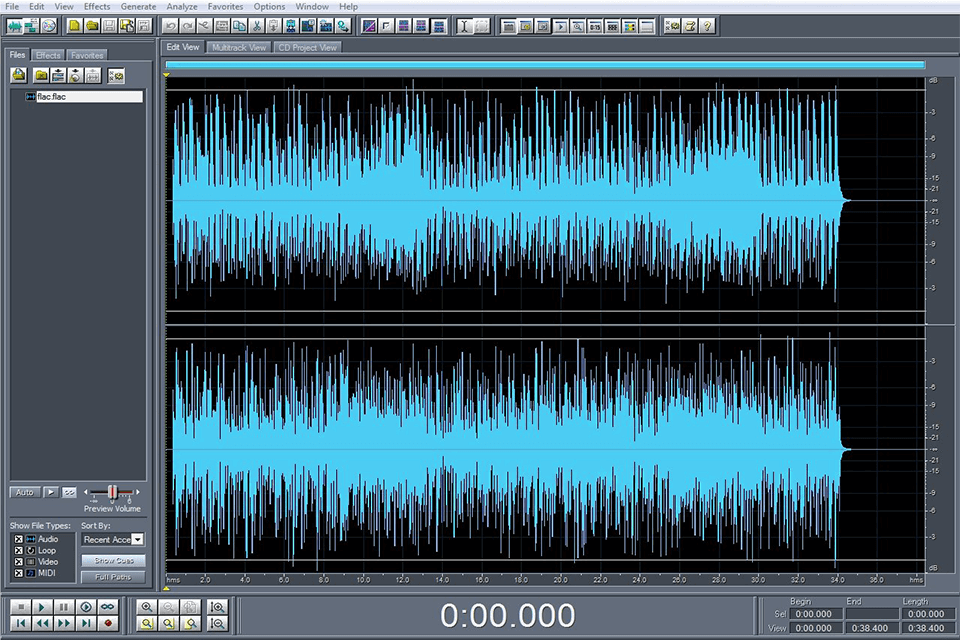Open Help via the question mark toolbar icon

click(x=707, y=26)
